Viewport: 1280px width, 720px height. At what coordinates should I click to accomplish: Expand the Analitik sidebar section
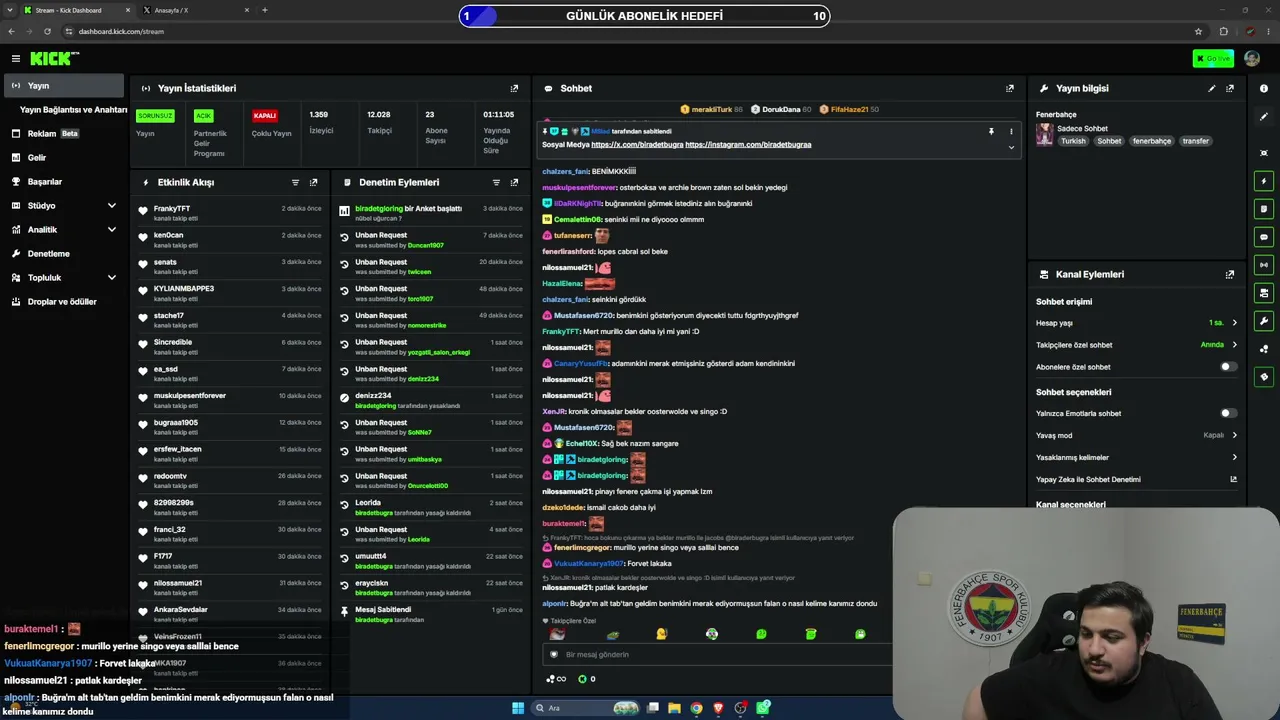click(x=111, y=230)
